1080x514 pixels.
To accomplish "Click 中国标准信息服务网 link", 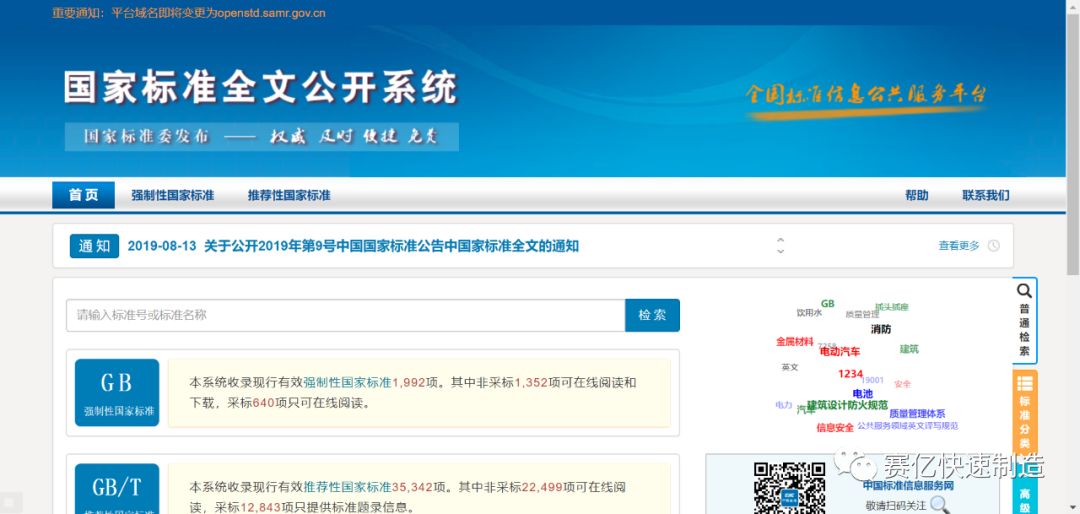I will click(908, 486).
